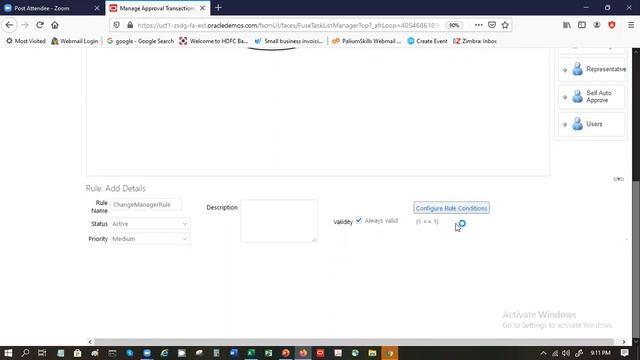Open PaliumSkills Webmail bookmark
The image size is (640, 360).
click(x=367, y=41)
